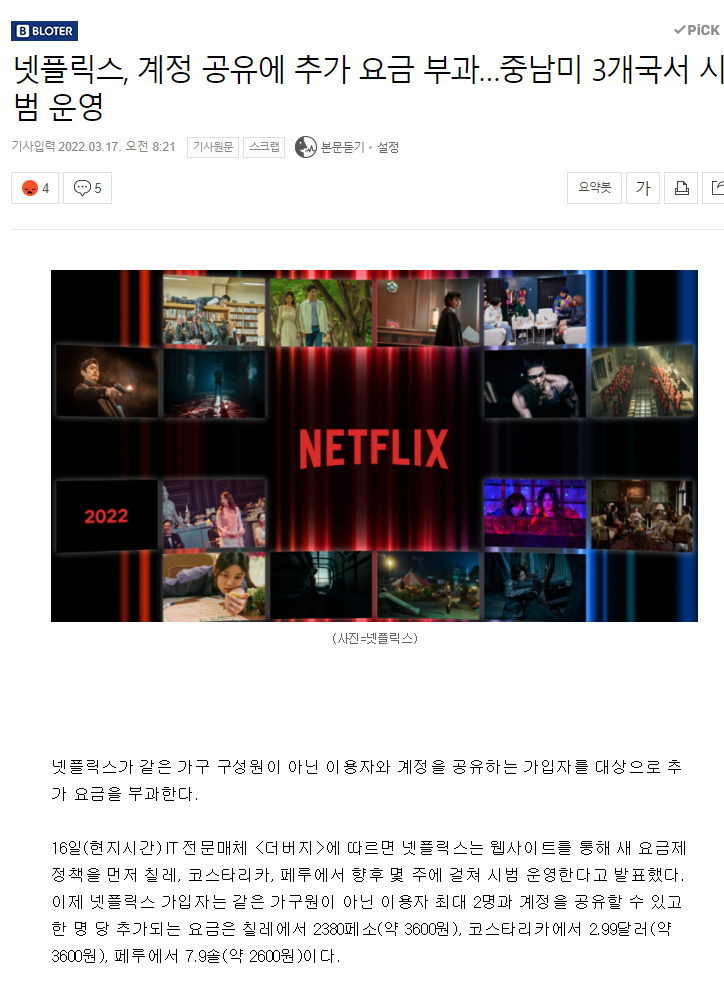The height and width of the screenshot is (996, 724).
Task: Click the article timestamp 2022.03.17. 오전 8:21
Action: tap(116, 147)
